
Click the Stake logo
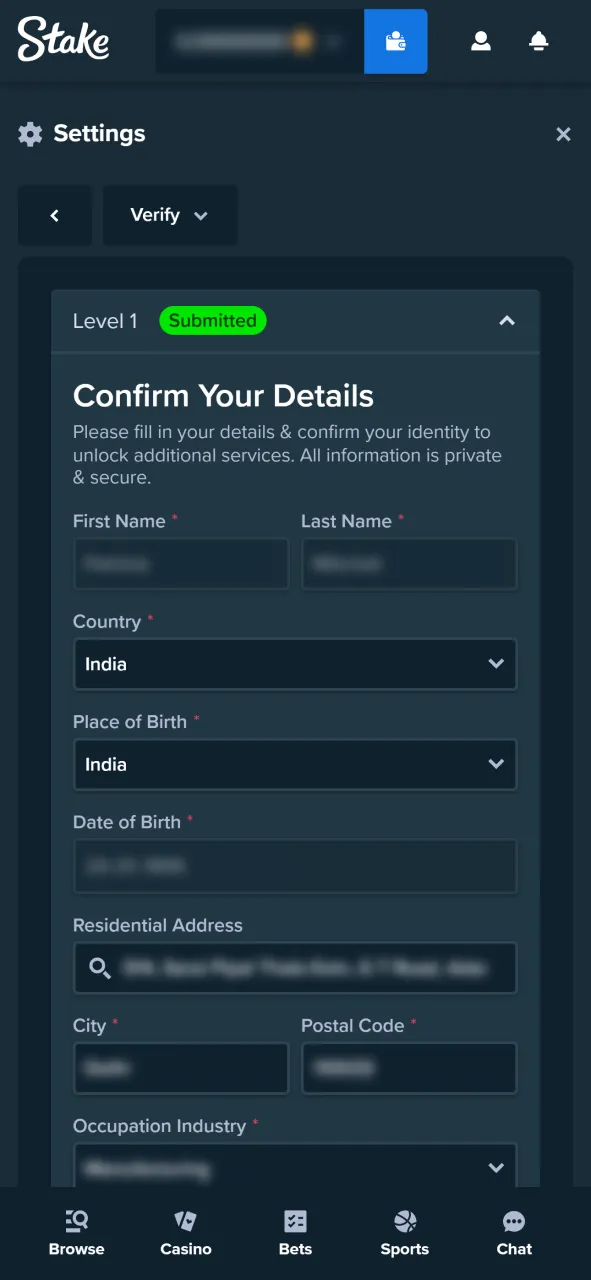click(63, 41)
